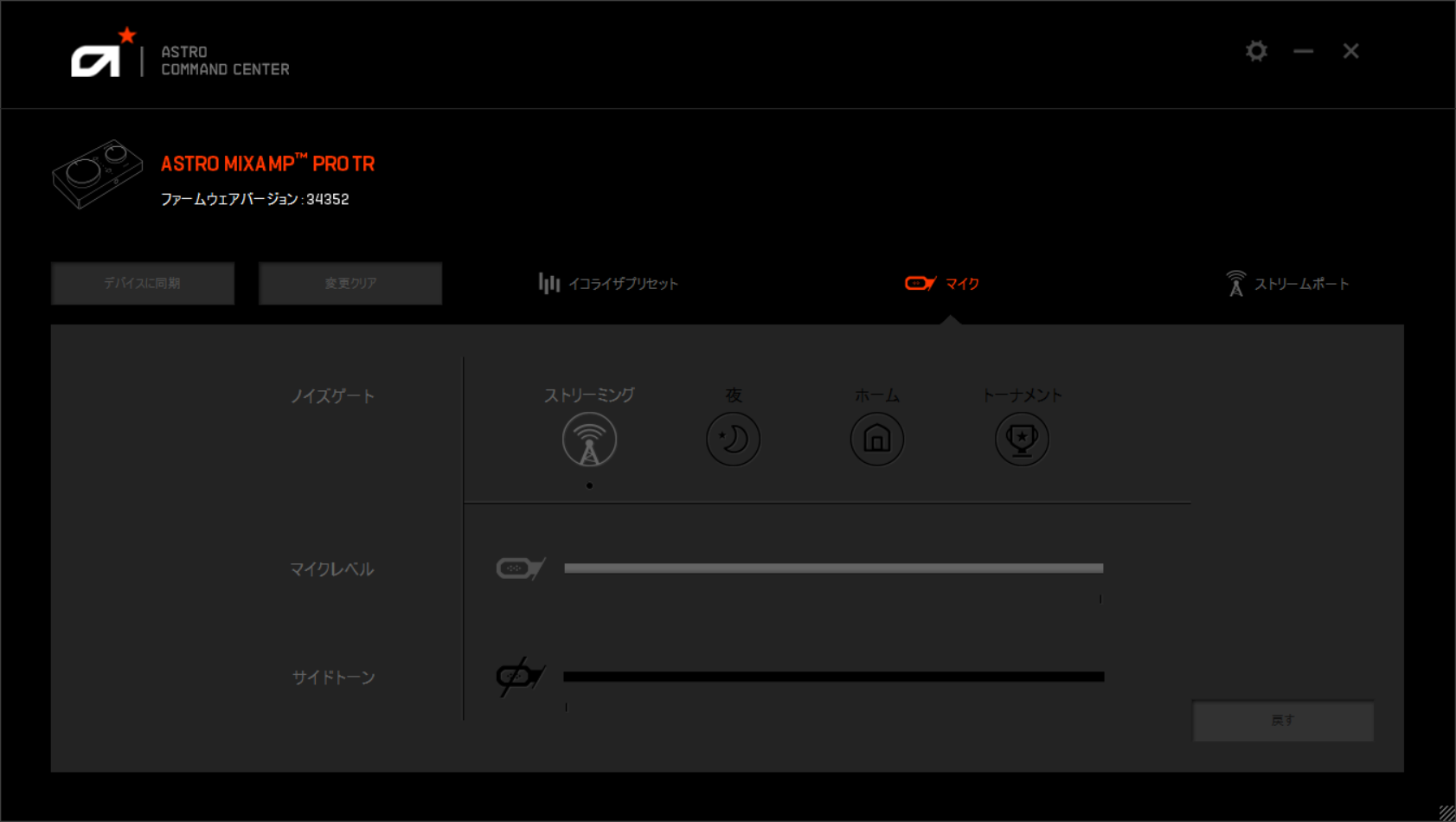This screenshot has height=822, width=1456.
Task: Adjust the サイドトーン slider track
Action: (x=834, y=677)
